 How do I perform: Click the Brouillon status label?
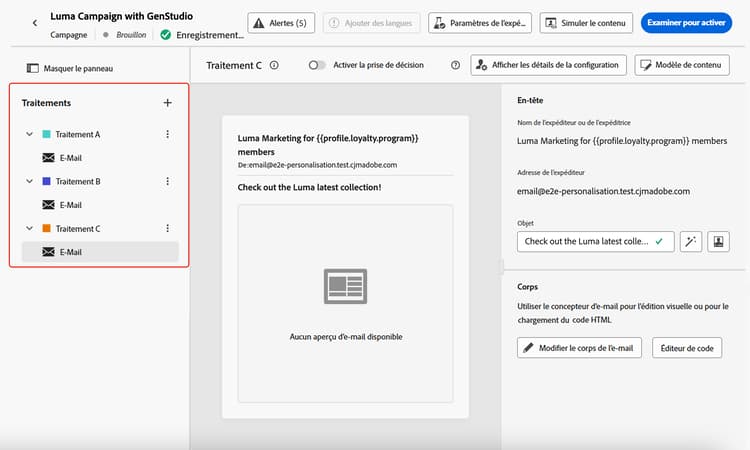click(131, 35)
